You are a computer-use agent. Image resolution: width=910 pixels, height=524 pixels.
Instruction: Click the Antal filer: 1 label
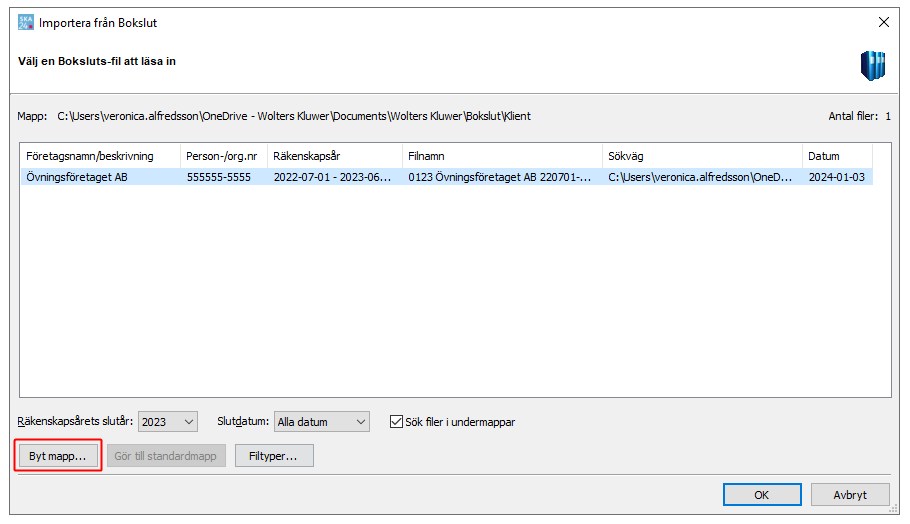tap(860, 116)
